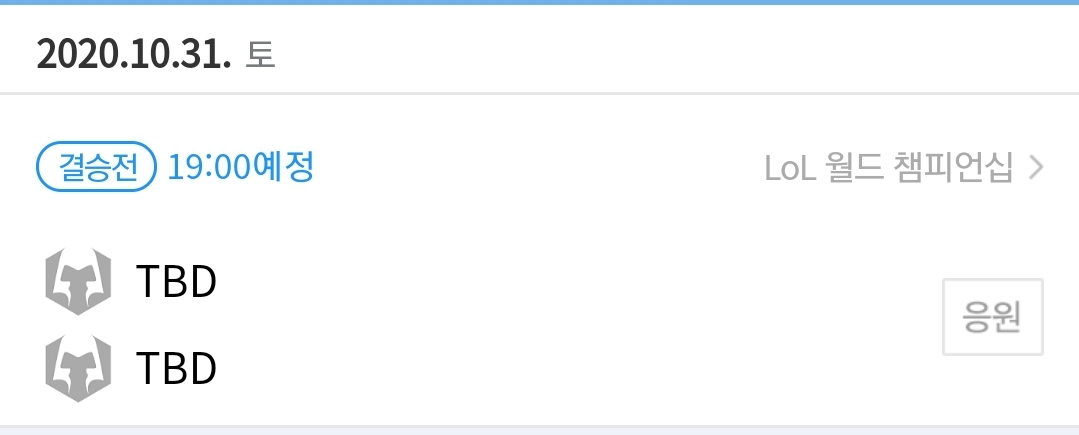Click the 2020 year in the date

click(77, 54)
